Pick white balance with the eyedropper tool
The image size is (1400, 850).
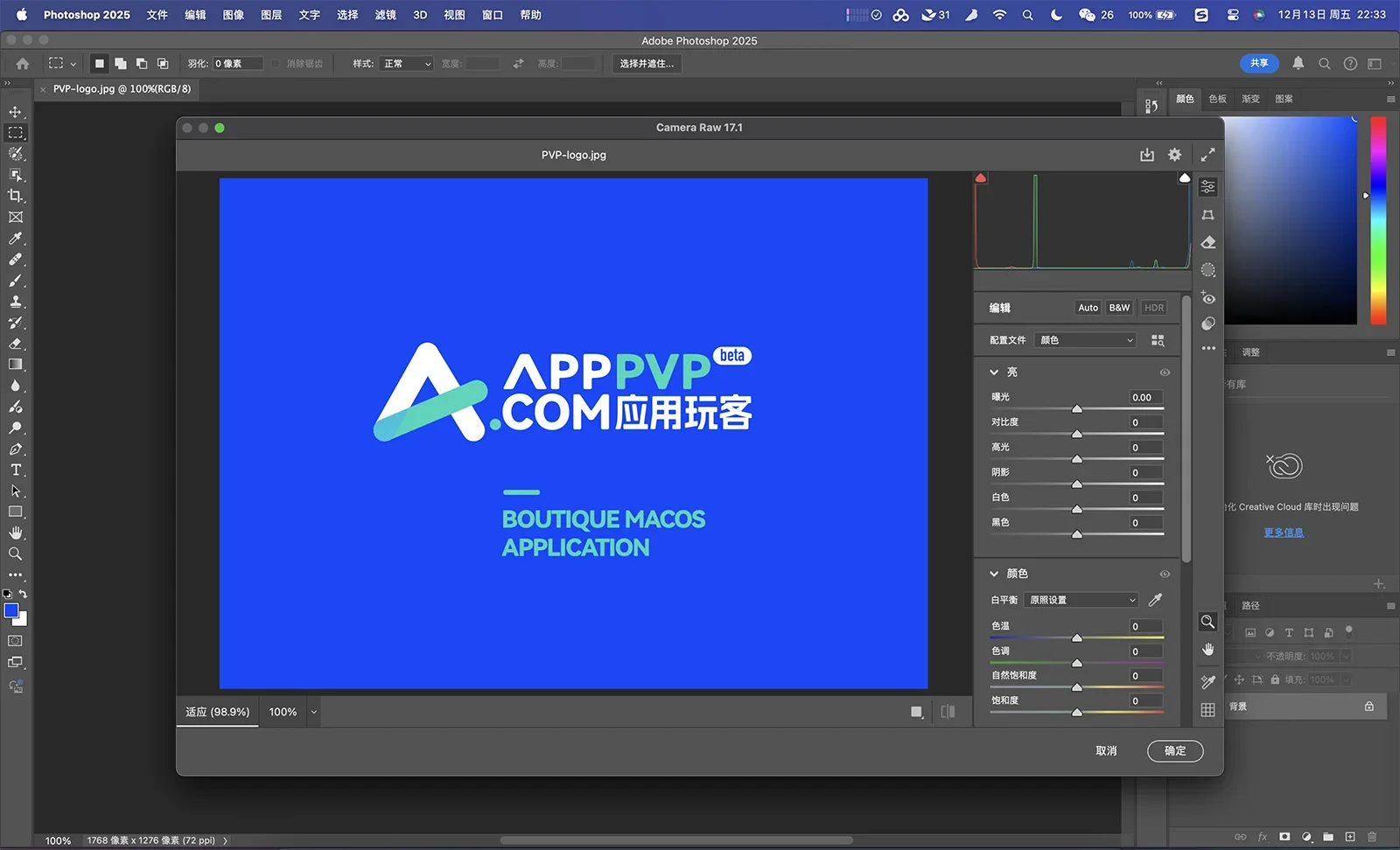(1156, 600)
